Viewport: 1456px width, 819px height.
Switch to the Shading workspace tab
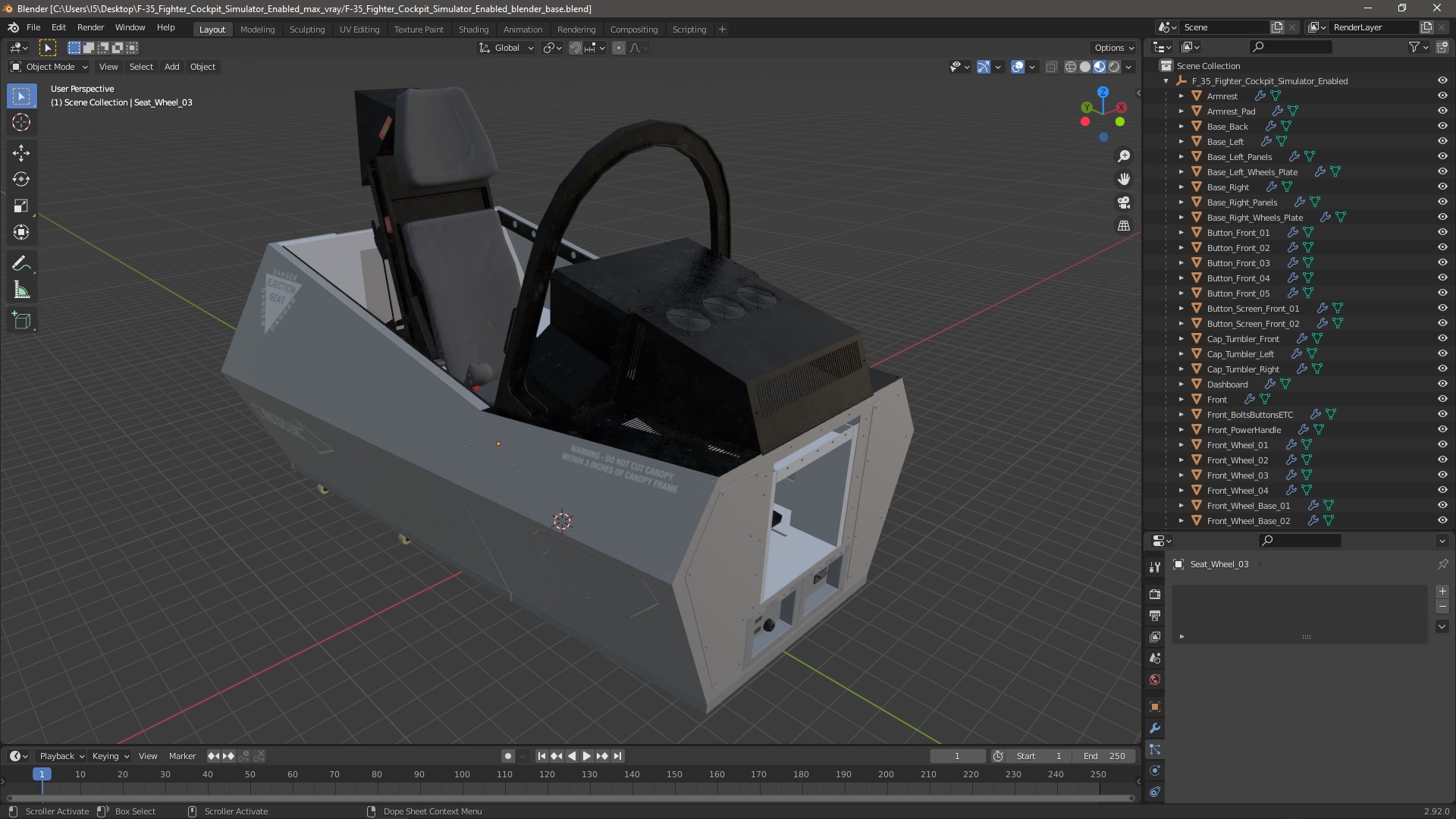point(473,30)
